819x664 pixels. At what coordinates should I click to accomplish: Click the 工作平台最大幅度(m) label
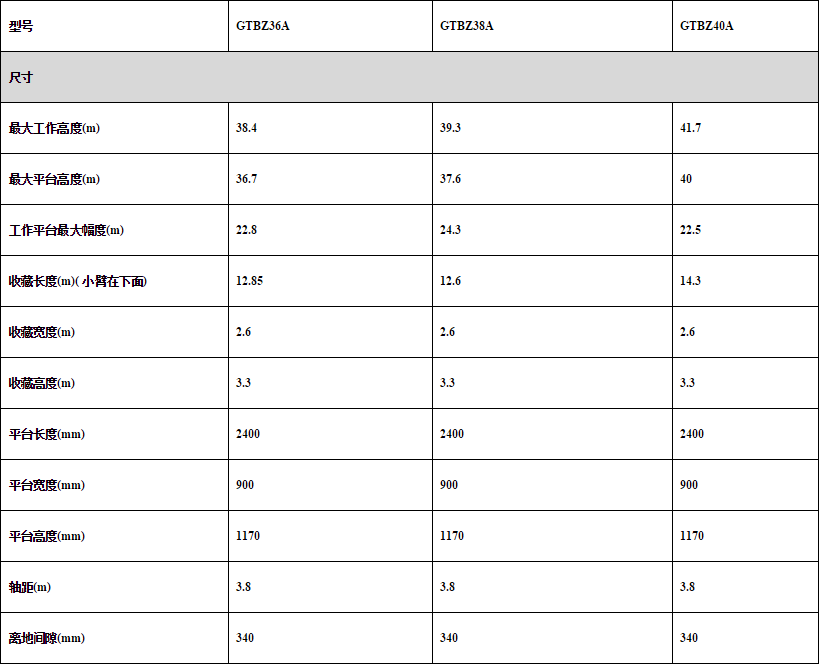click(x=67, y=230)
